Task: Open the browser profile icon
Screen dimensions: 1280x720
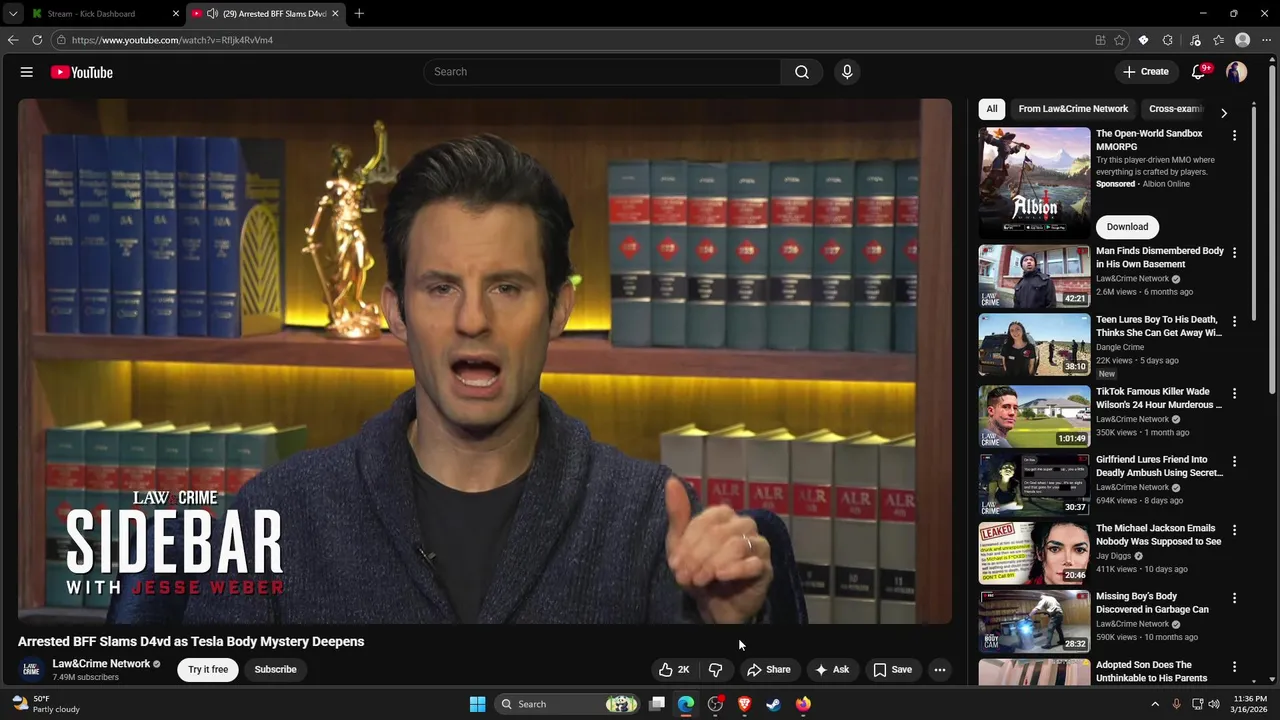Action: (x=1243, y=40)
